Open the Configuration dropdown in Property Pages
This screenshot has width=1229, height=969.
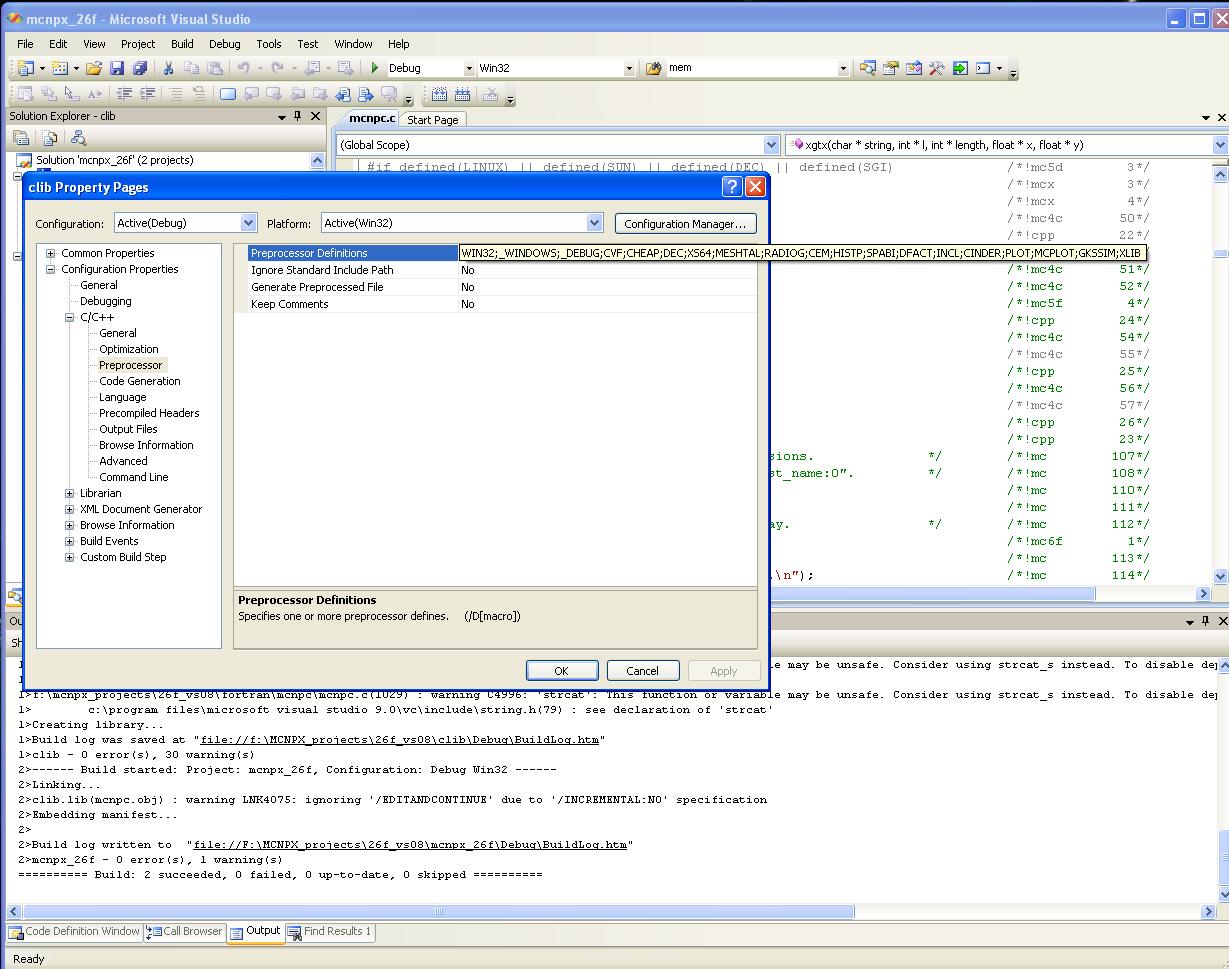(248, 223)
